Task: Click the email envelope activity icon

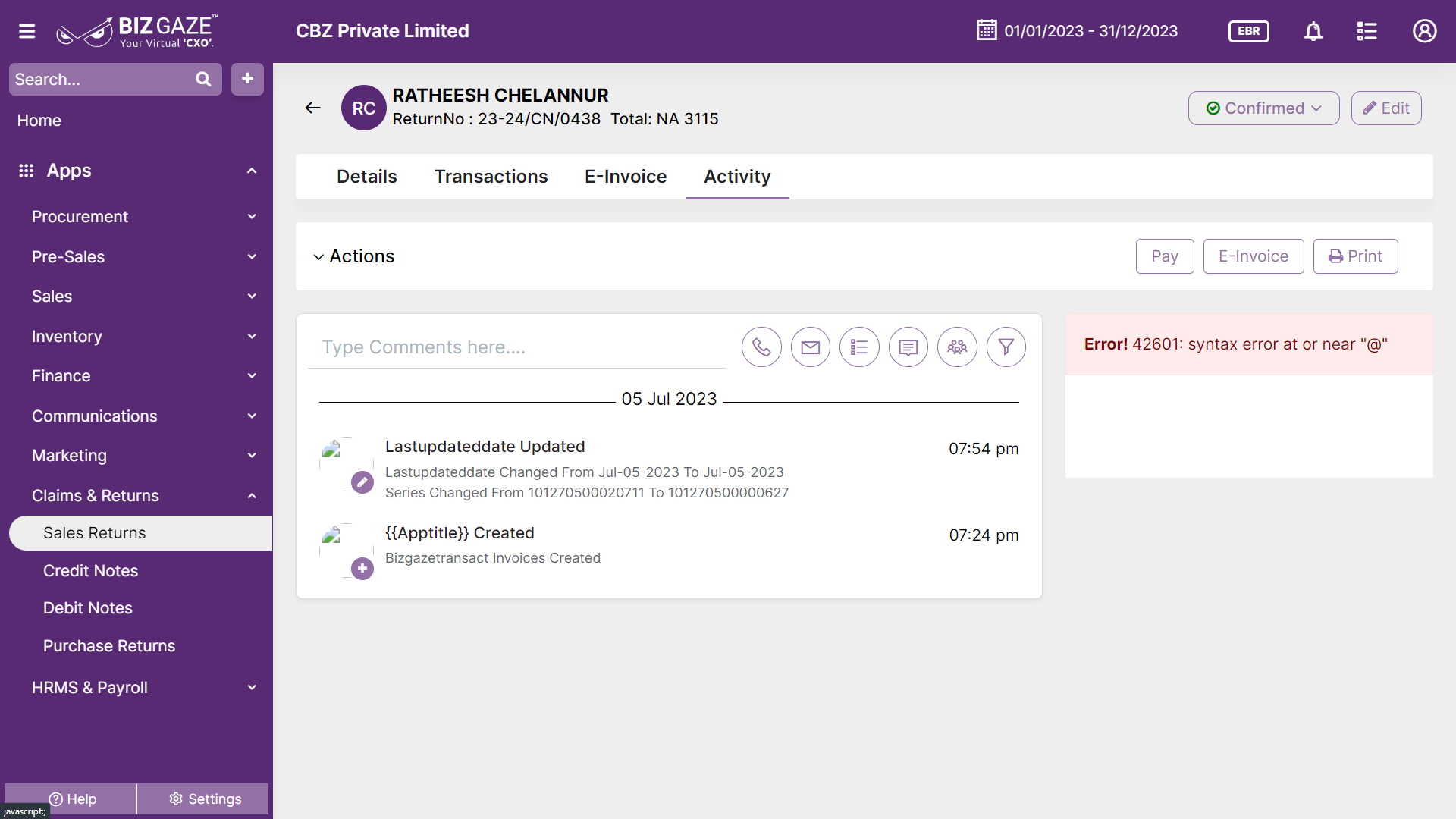Action: [811, 347]
